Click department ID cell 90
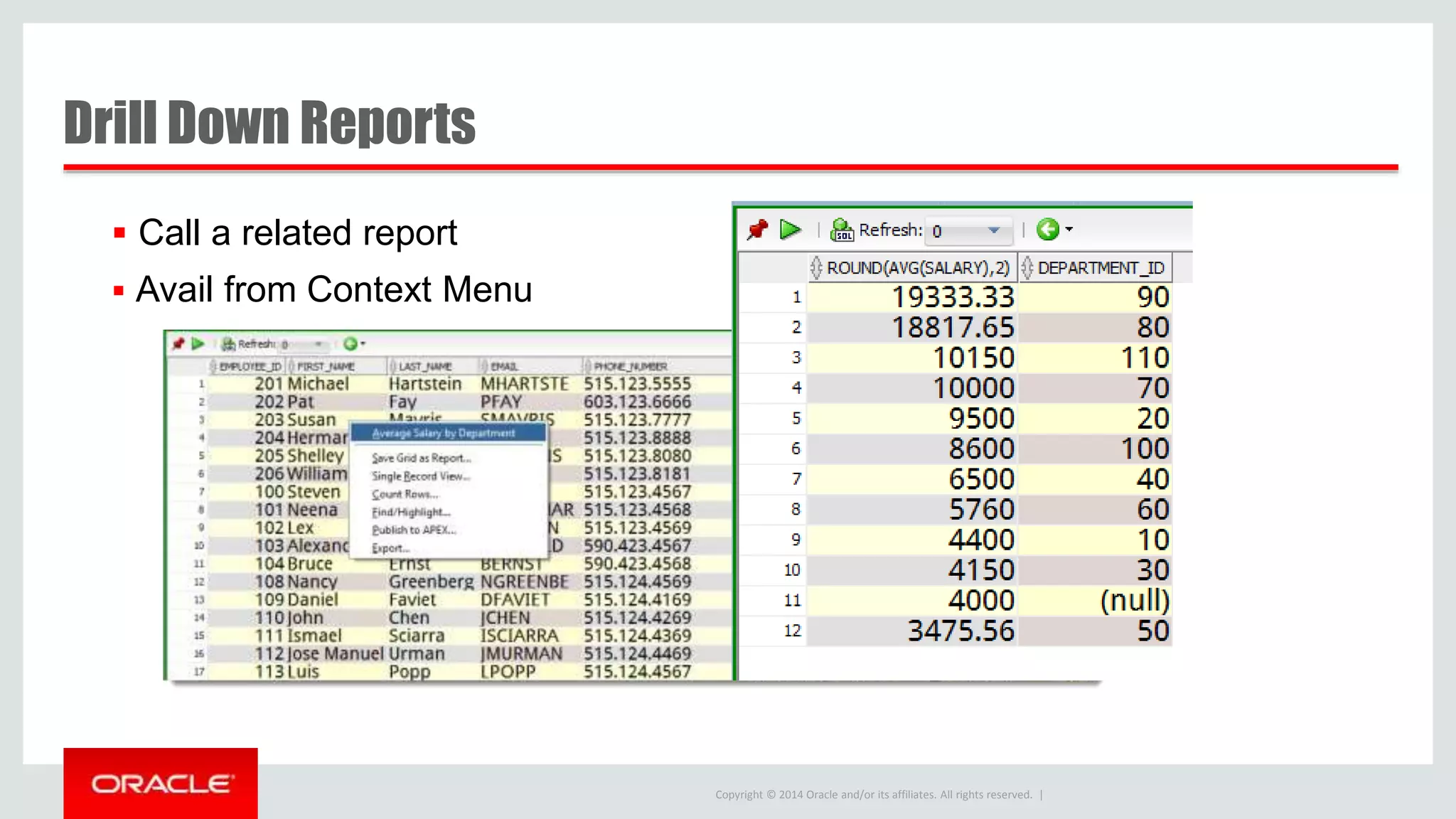This screenshot has height=819, width=1456. pyautogui.click(x=1095, y=297)
